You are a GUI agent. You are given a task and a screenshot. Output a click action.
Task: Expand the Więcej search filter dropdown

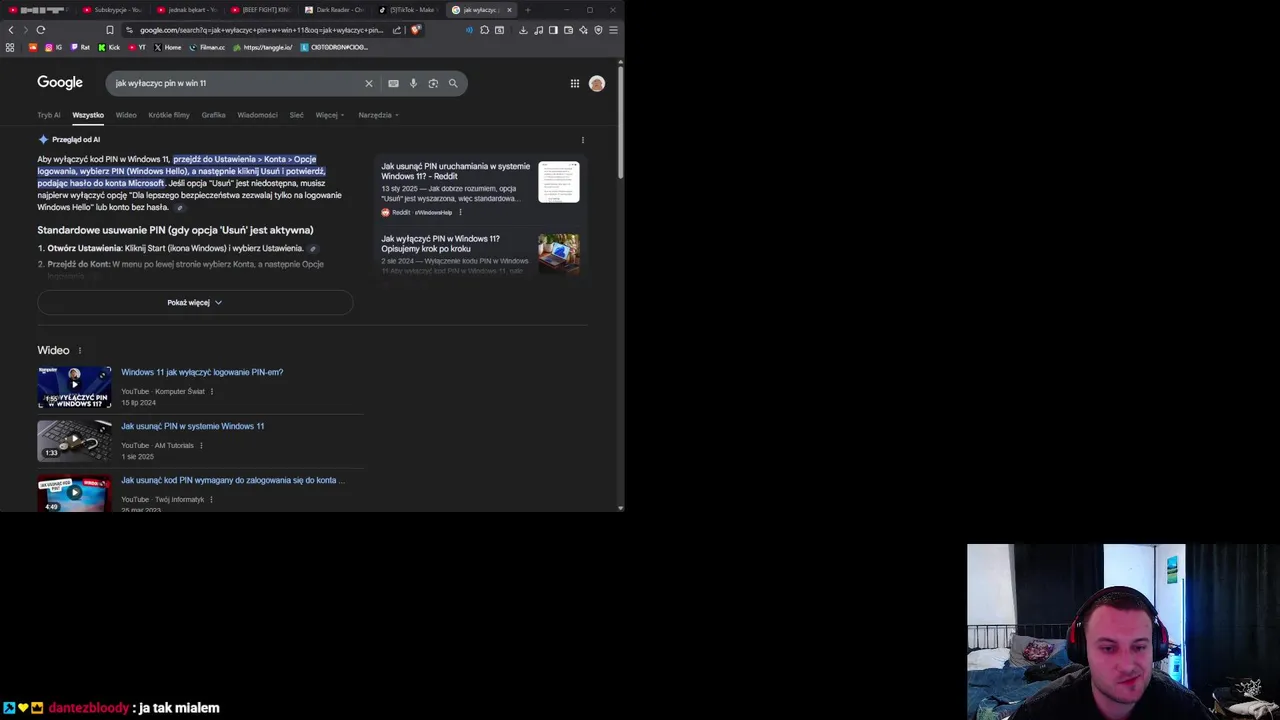point(330,115)
